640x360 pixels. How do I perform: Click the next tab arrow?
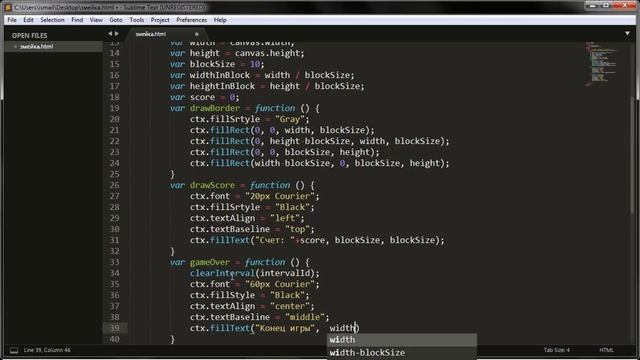click(117, 34)
